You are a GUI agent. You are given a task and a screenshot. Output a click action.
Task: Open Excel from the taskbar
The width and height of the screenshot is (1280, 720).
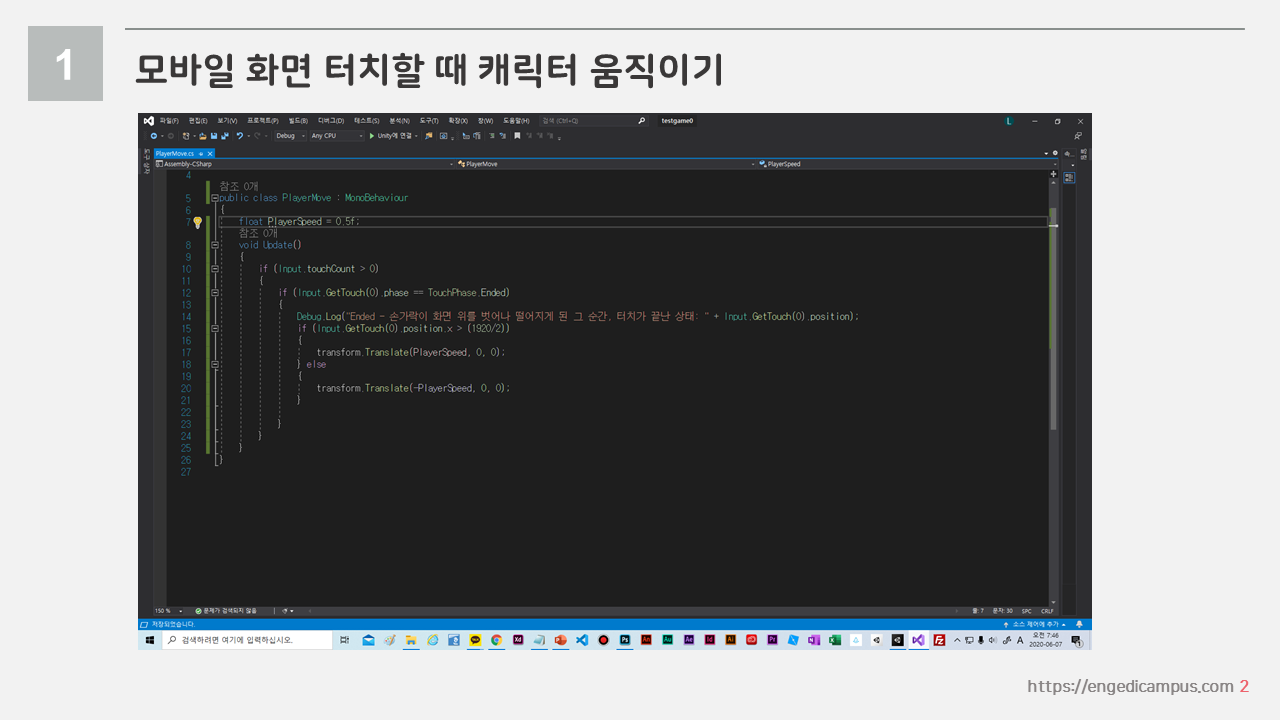coord(834,640)
